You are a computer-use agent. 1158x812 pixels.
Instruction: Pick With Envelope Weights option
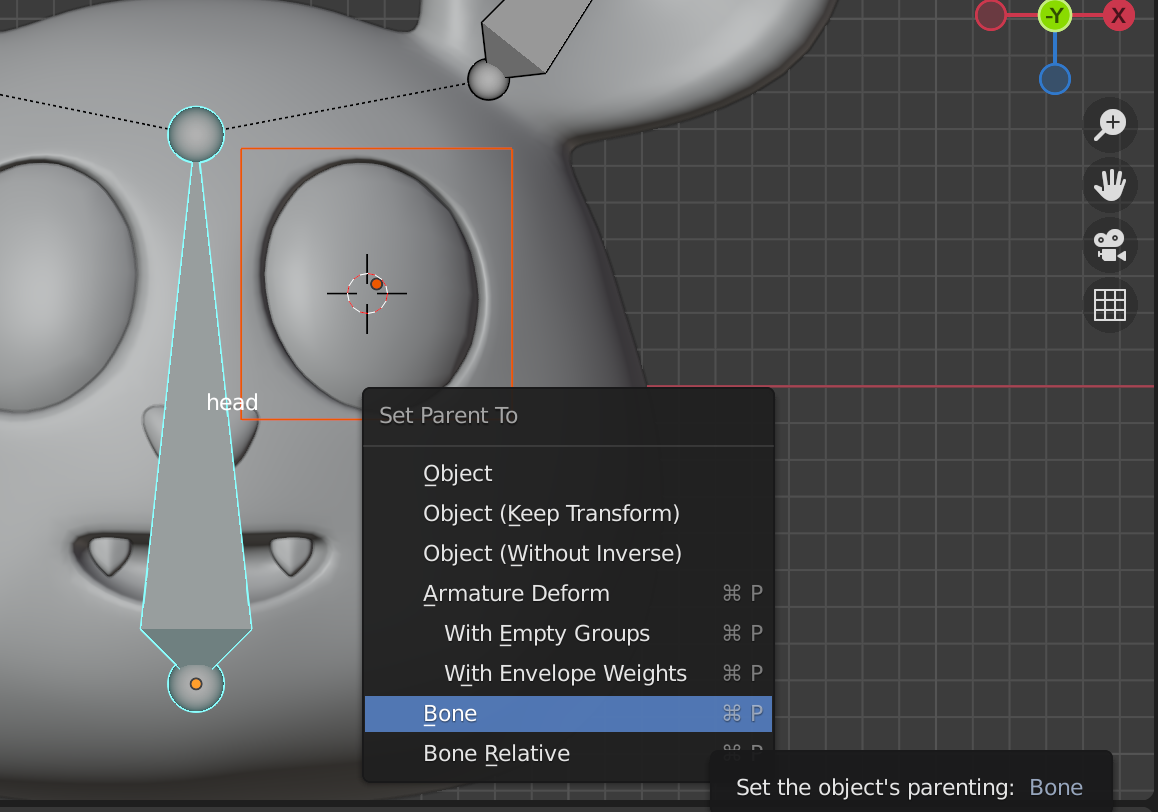pyautogui.click(x=565, y=673)
